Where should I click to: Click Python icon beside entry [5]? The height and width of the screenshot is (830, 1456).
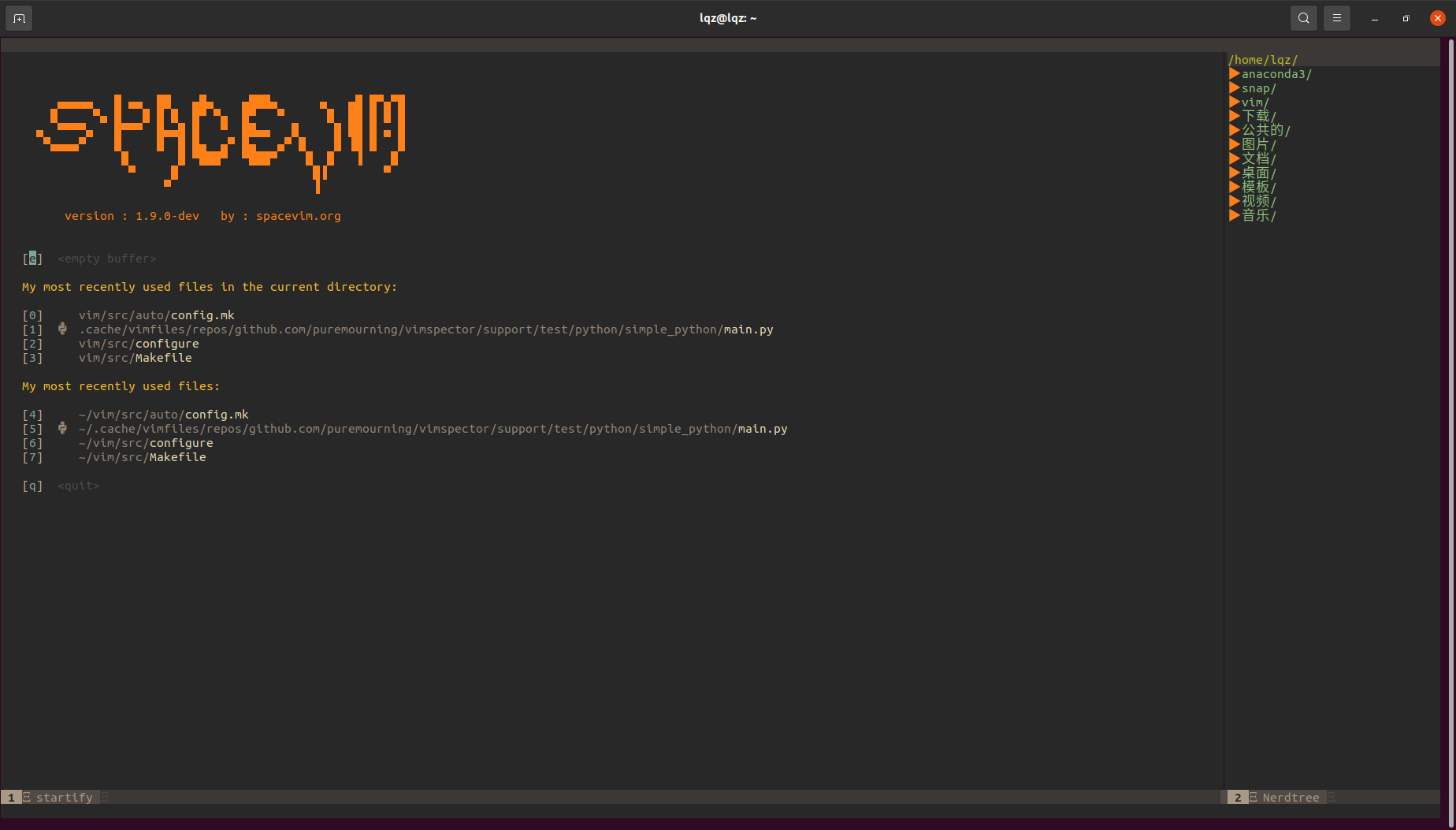62,428
